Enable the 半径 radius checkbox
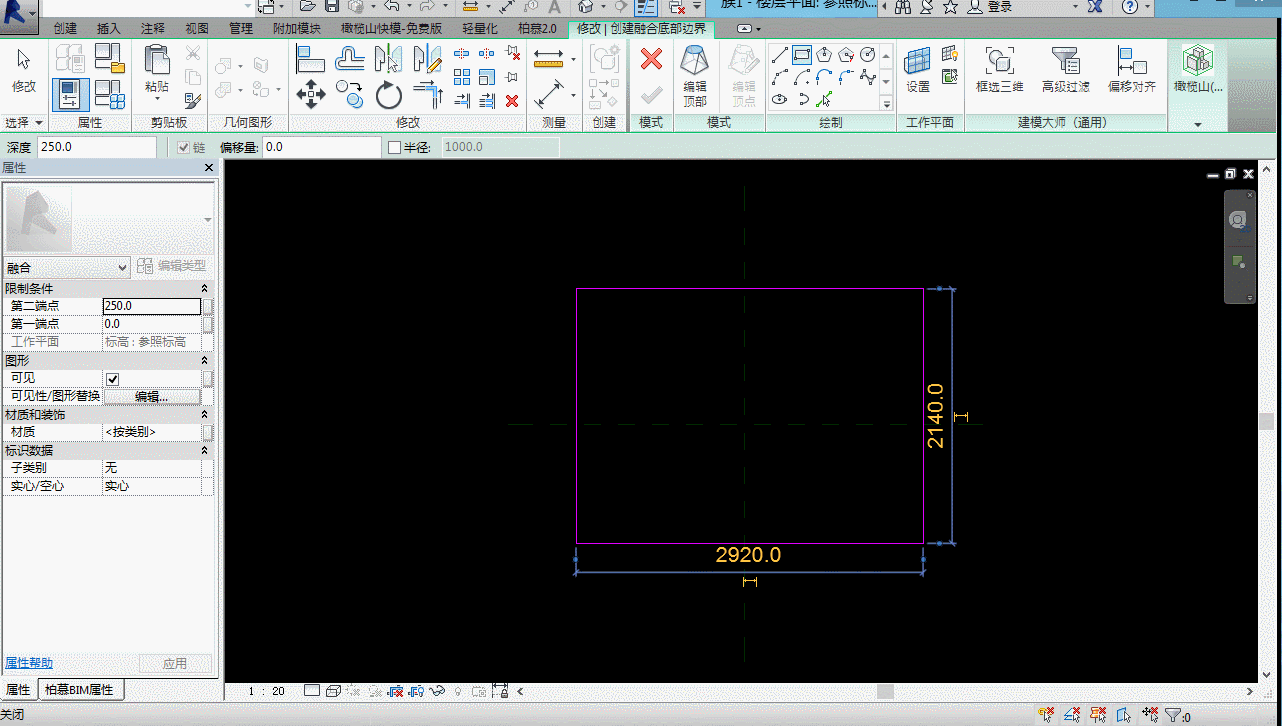The height and width of the screenshot is (726, 1282). coord(394,147)
